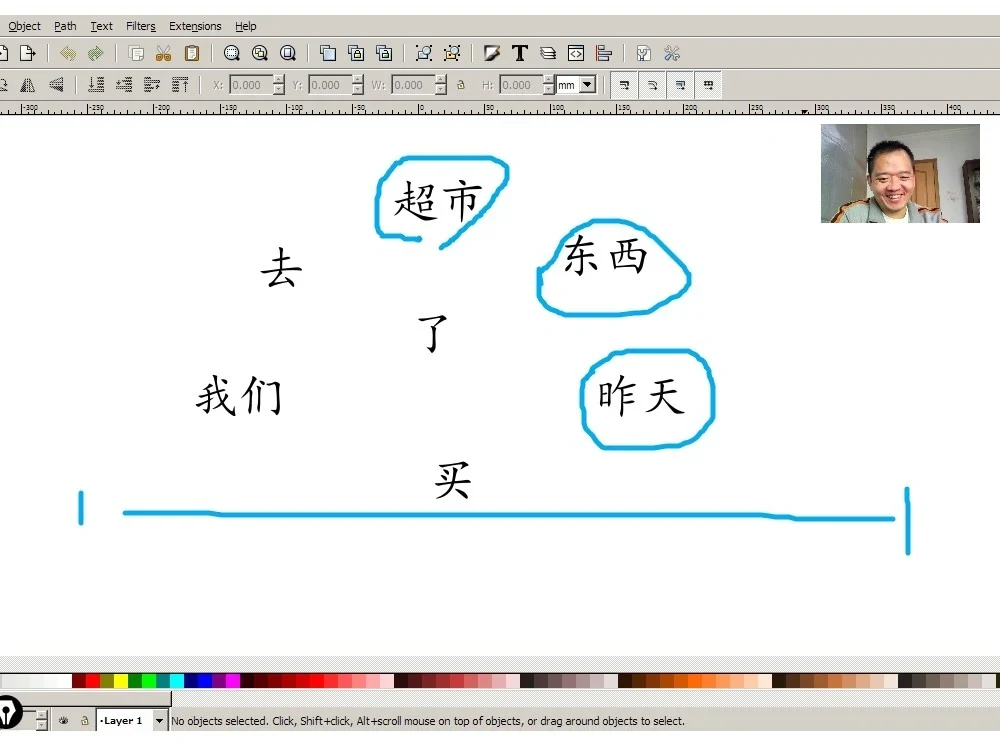
Task: Toggle third affect button for gradients
Action: (x=680, y=85)
